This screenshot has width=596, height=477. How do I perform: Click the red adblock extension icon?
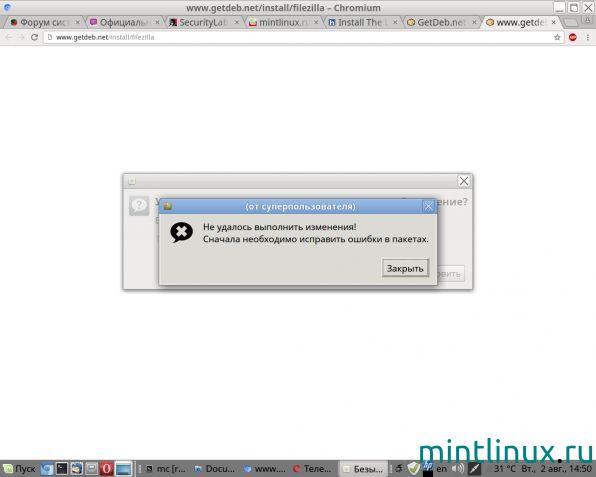pos(573,37)
